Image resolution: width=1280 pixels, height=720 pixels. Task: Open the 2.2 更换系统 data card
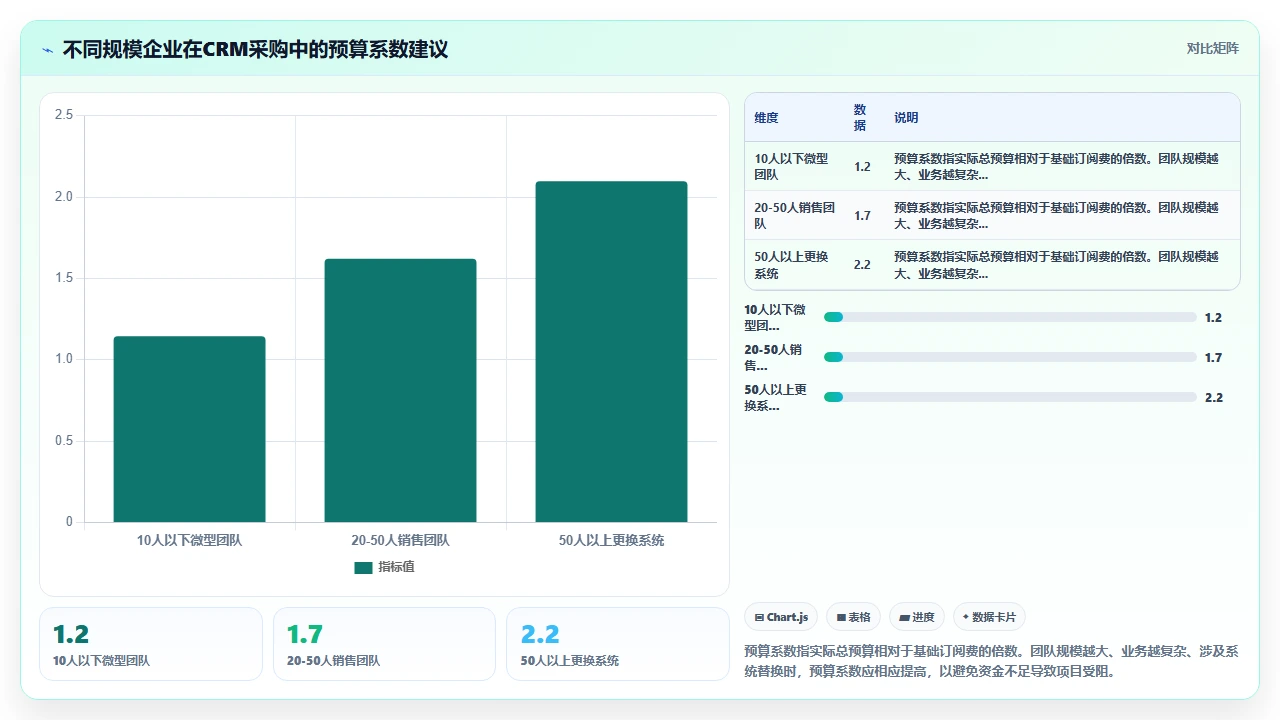618,644
